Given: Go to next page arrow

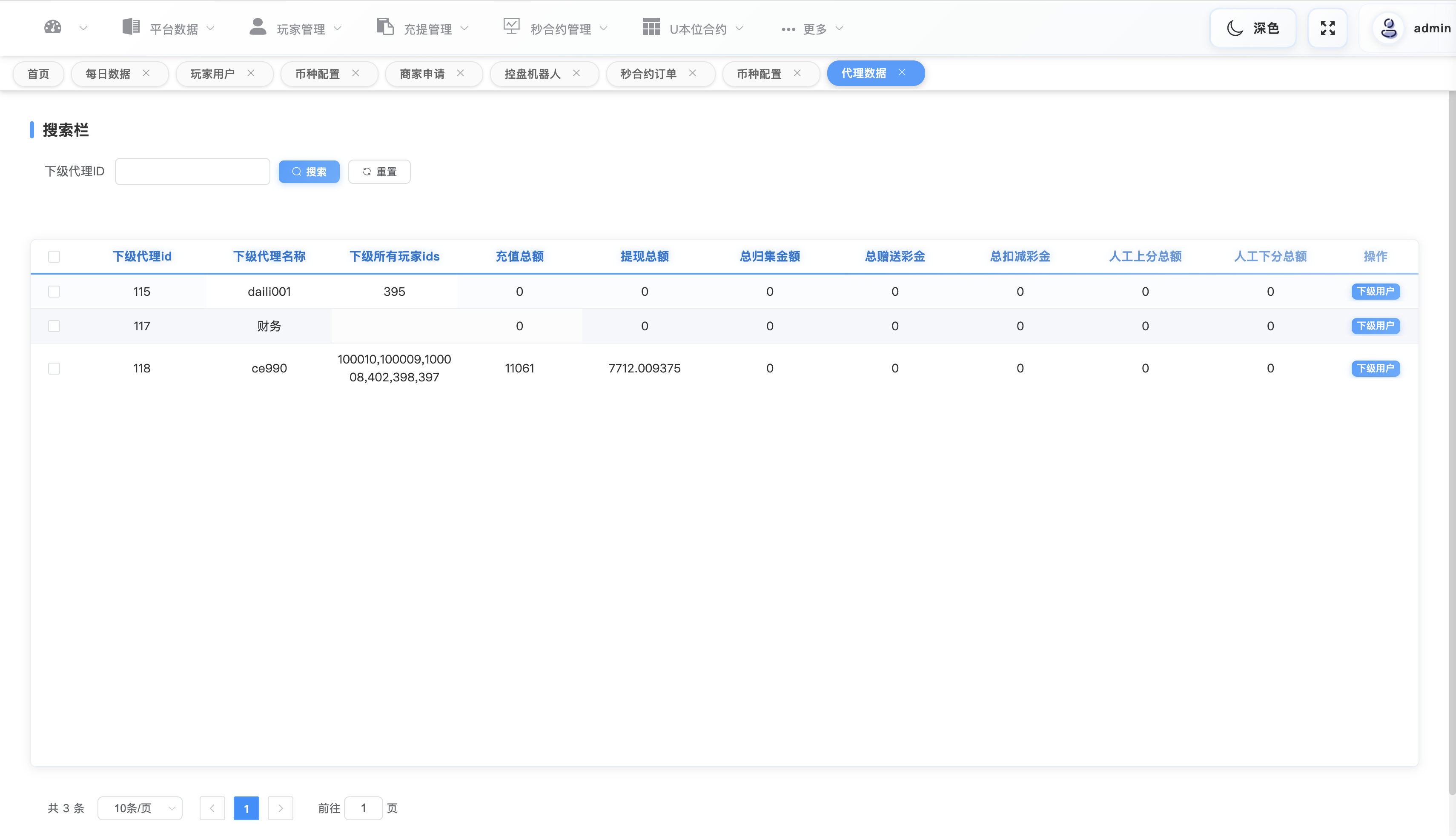Looking at the screenshot, I should point(280,808).
